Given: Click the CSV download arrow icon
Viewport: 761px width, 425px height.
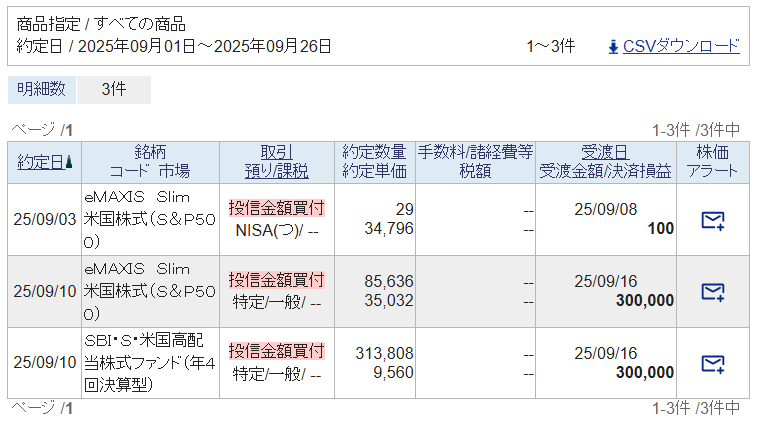Looking at the screenshot, I should pos(613,46).
